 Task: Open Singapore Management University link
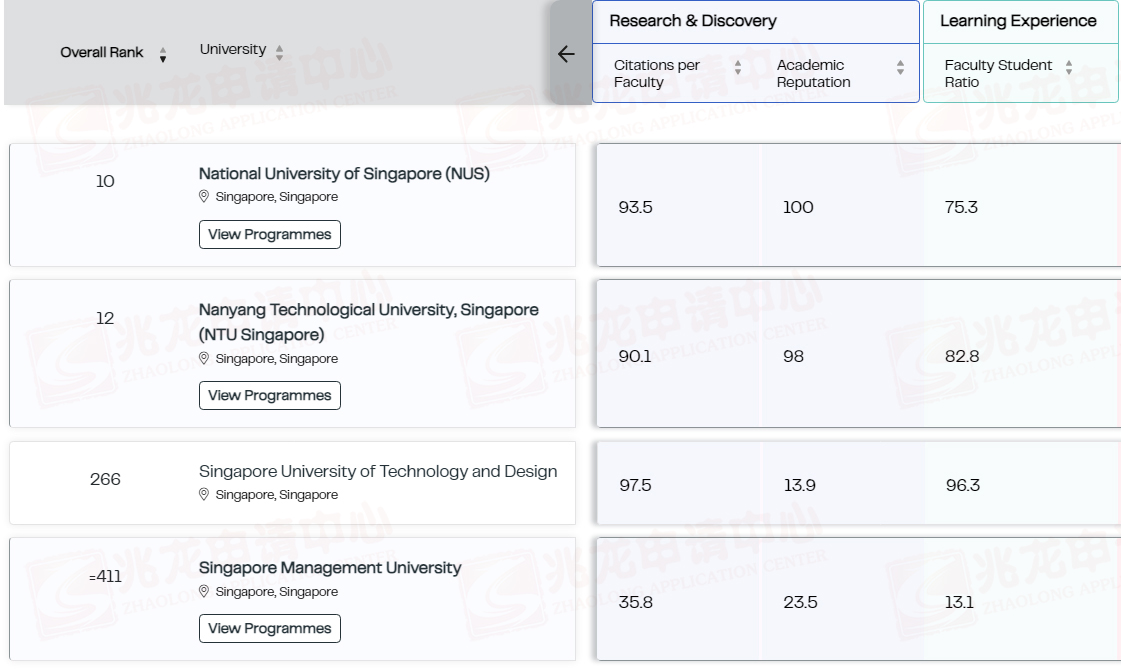pos(330,568)
